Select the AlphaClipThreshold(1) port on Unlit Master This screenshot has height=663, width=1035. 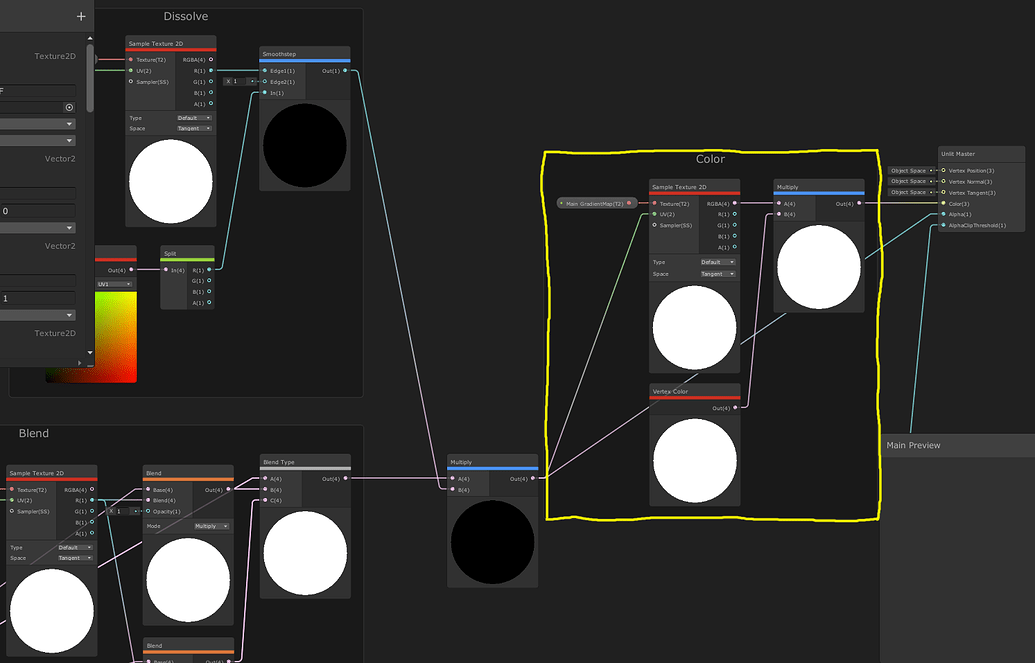point(943,225)
